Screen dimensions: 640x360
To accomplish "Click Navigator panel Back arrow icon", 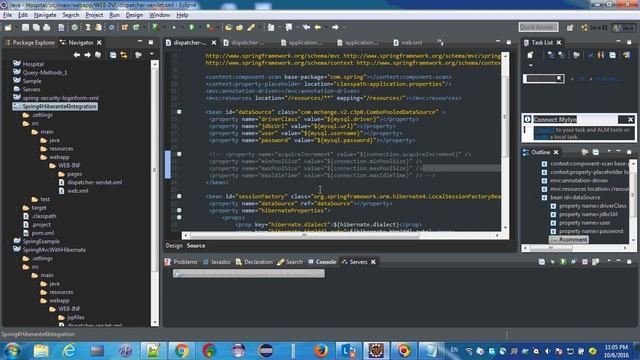I will click(77, 55).
